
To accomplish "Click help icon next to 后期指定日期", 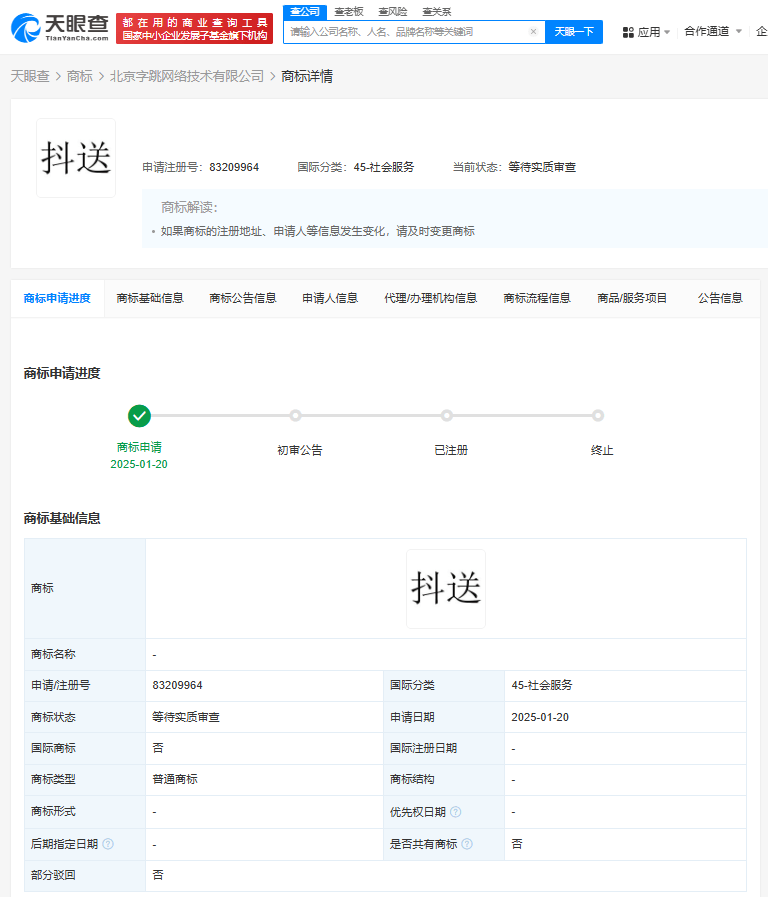I will 108,844.
